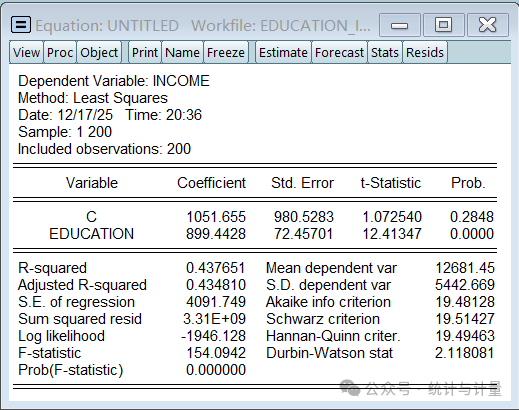Open the Object menu
The image size is (519, 410).
coord(99,52)
